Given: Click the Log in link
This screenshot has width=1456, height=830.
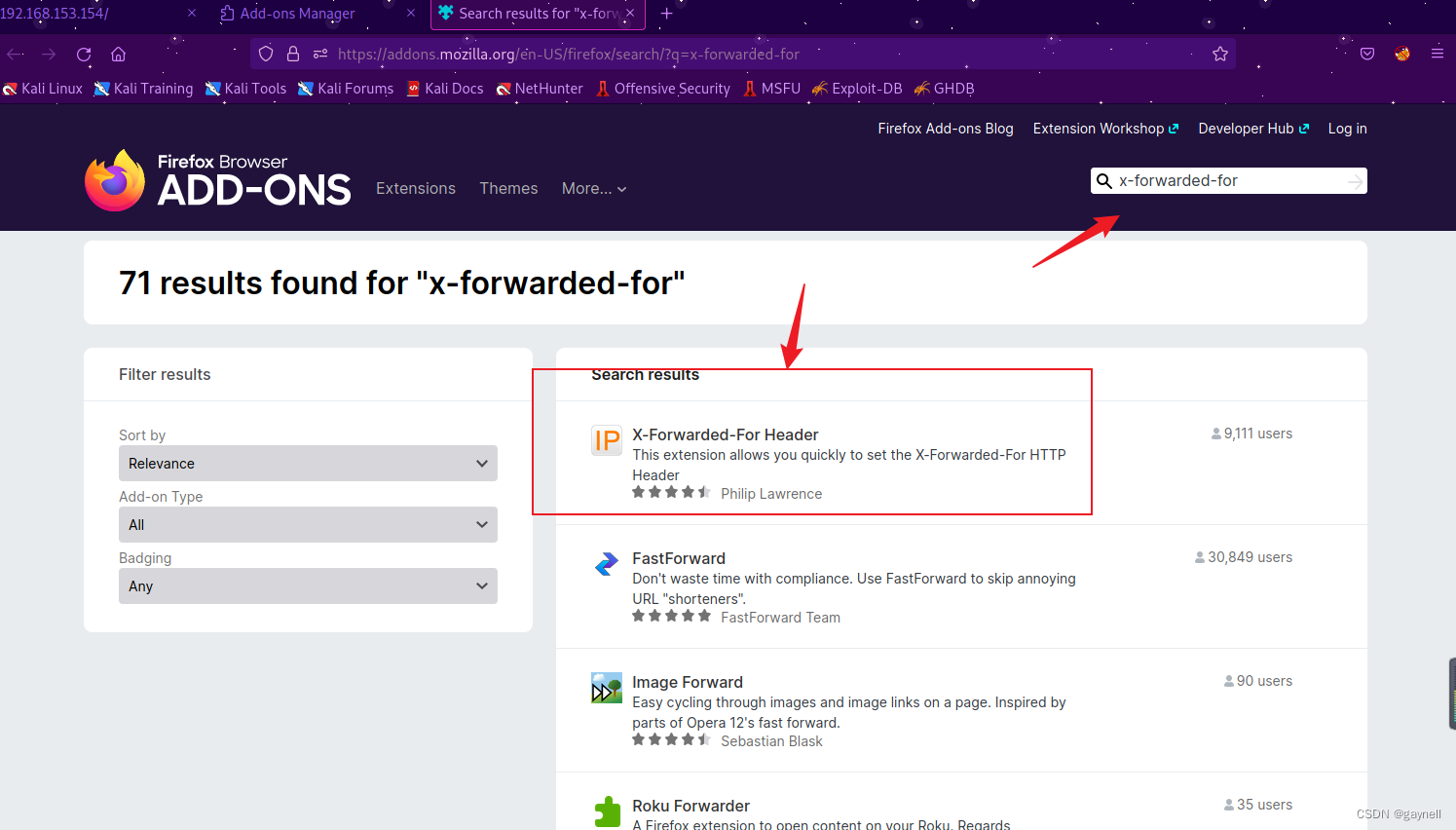Looking at the screenshot, I should [1347, 129].
